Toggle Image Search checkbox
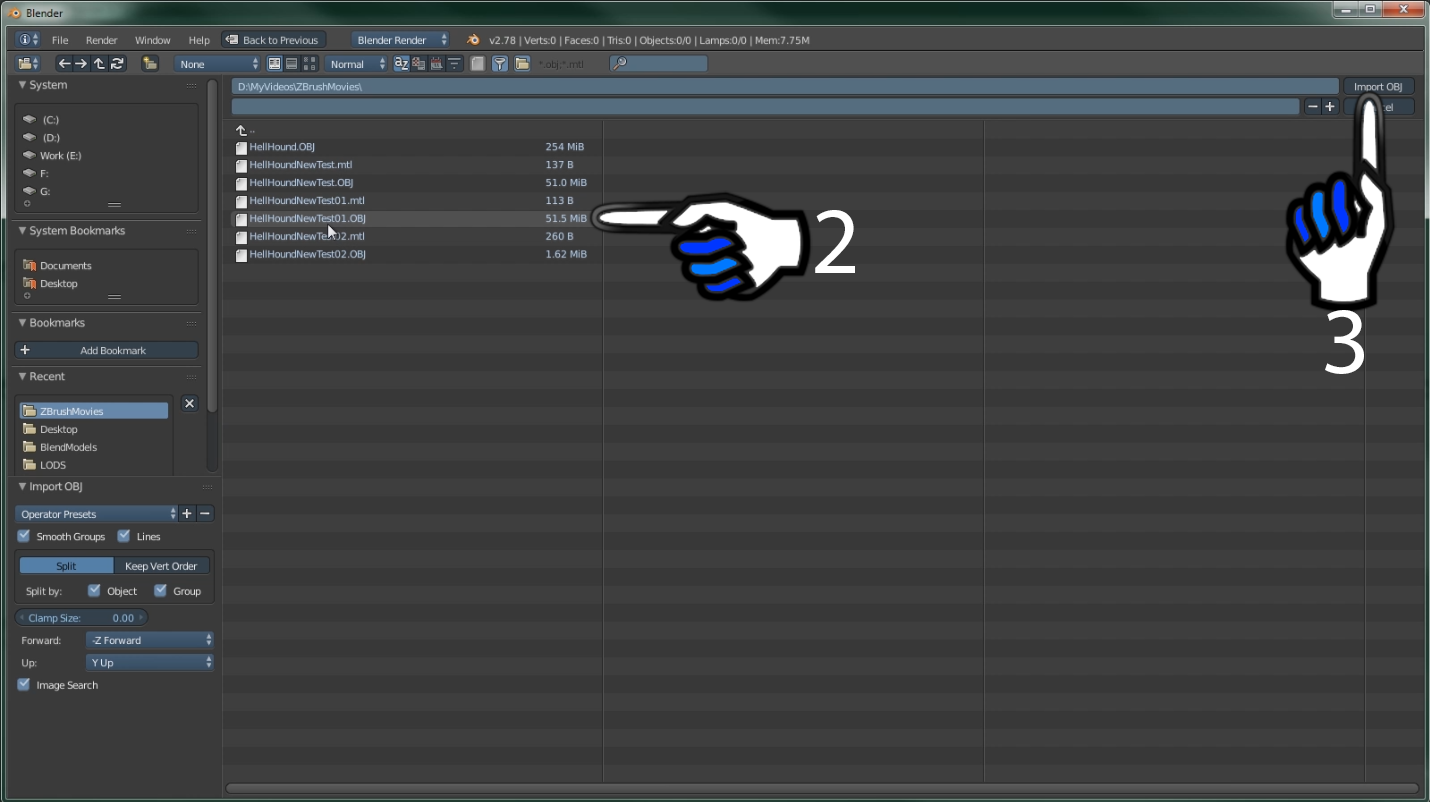1430x802 pixels. pyautogui.click(x=24, y=685)
